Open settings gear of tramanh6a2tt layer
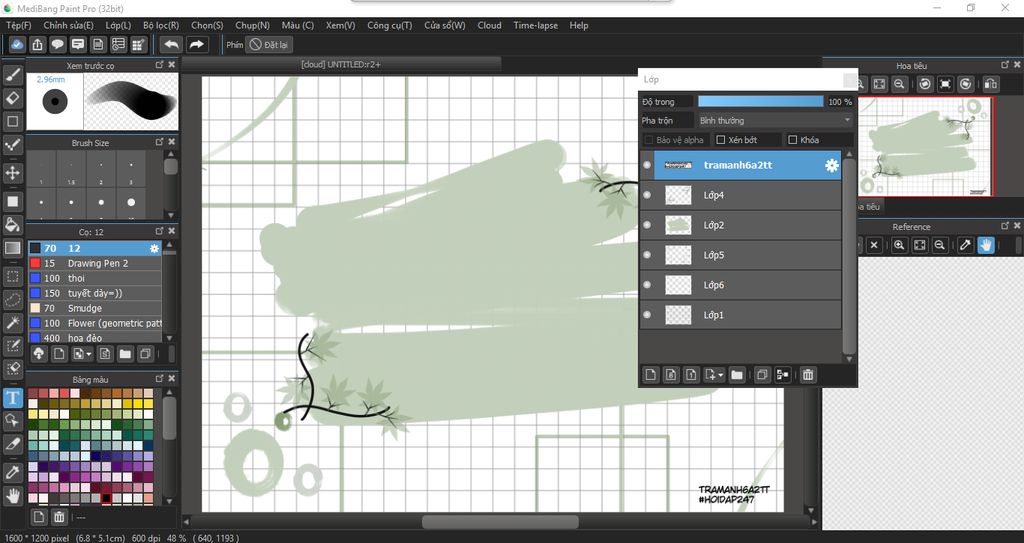1024x543 pixels. click(831, 165)
